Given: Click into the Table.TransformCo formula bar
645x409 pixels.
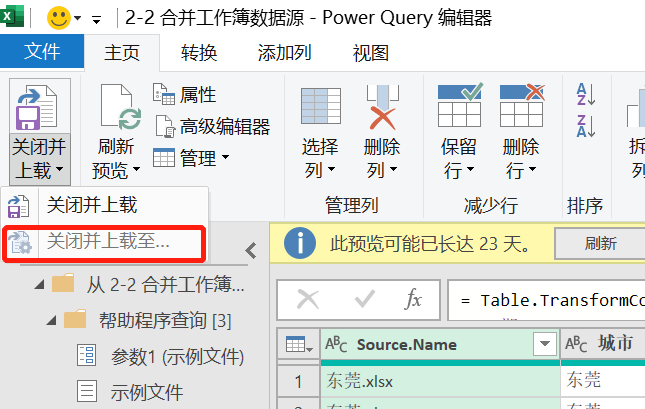Looking at the screenshot, I should 546,300.
